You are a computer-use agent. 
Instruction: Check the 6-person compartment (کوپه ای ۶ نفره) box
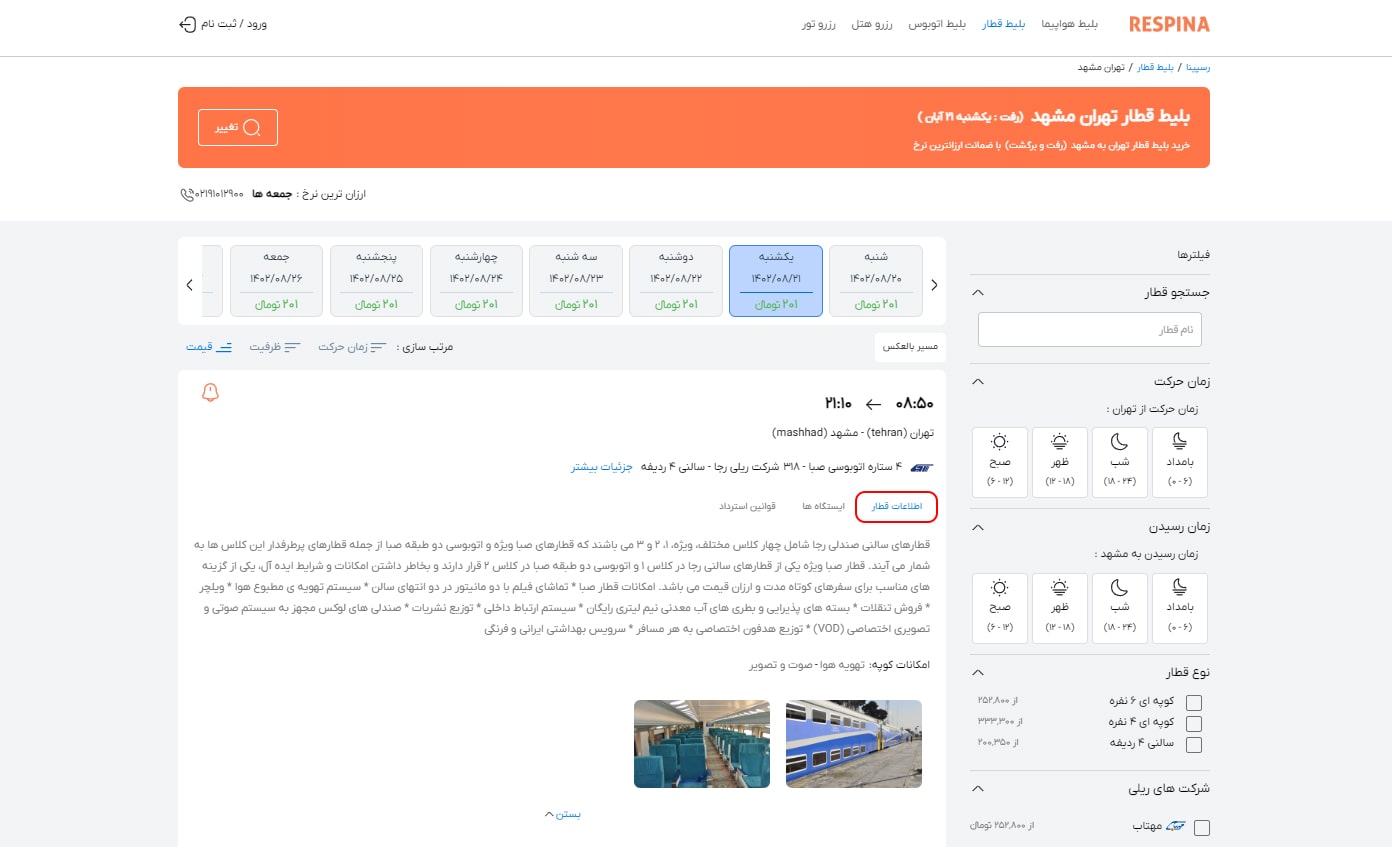1193,702
